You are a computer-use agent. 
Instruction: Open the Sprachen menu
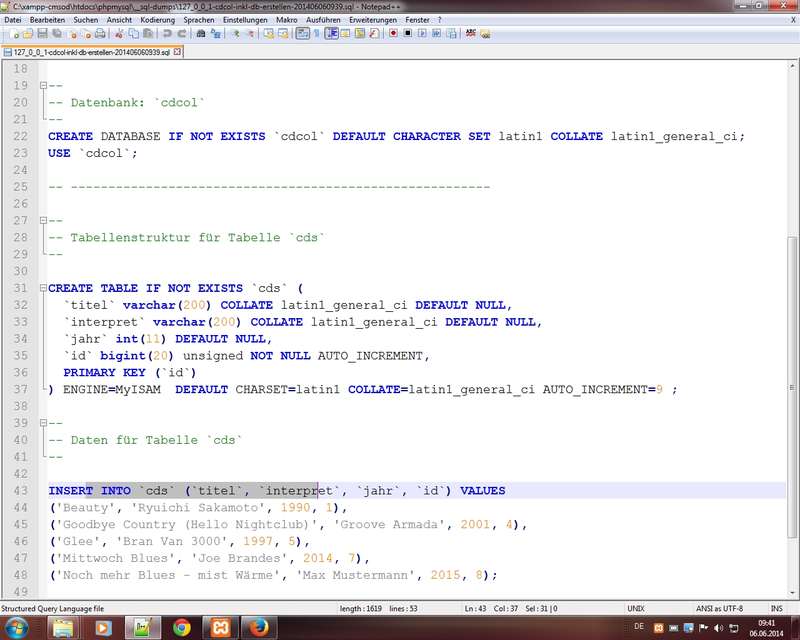198,19
